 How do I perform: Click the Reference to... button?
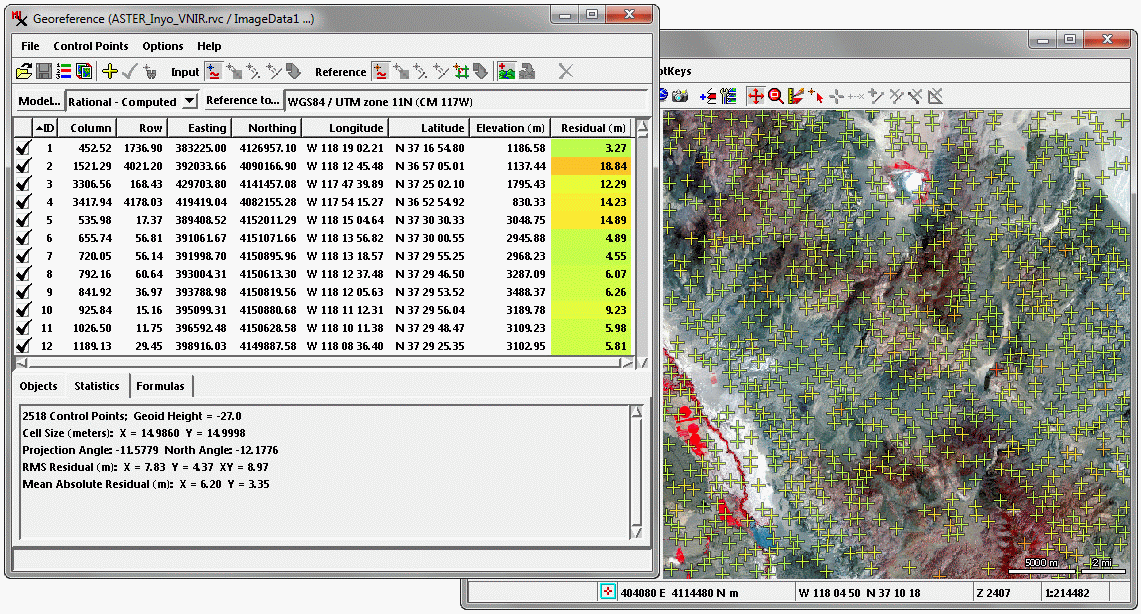pyautogui.click(x=242, y=100)
